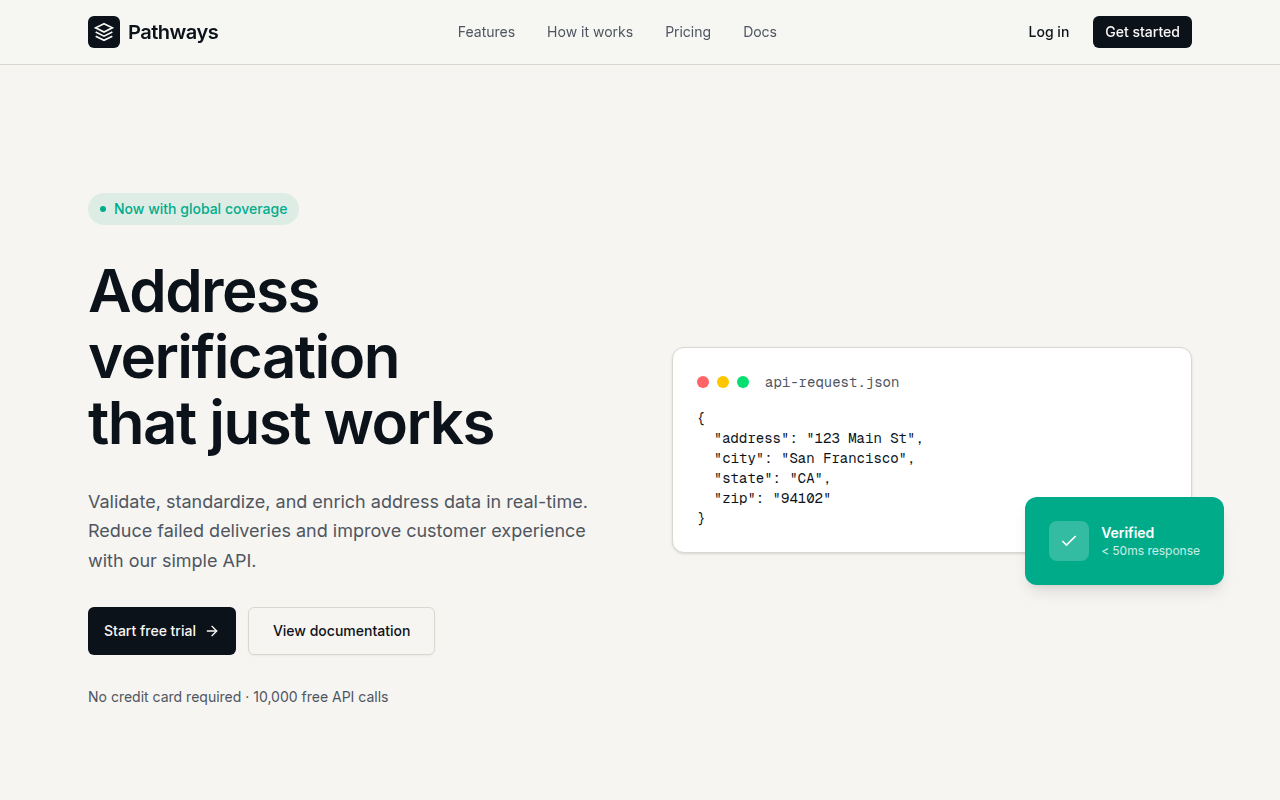The width and height of the screenshot is (1280, 800).
Task: Click the red traffic-light dot in code window
Action: 702,382
